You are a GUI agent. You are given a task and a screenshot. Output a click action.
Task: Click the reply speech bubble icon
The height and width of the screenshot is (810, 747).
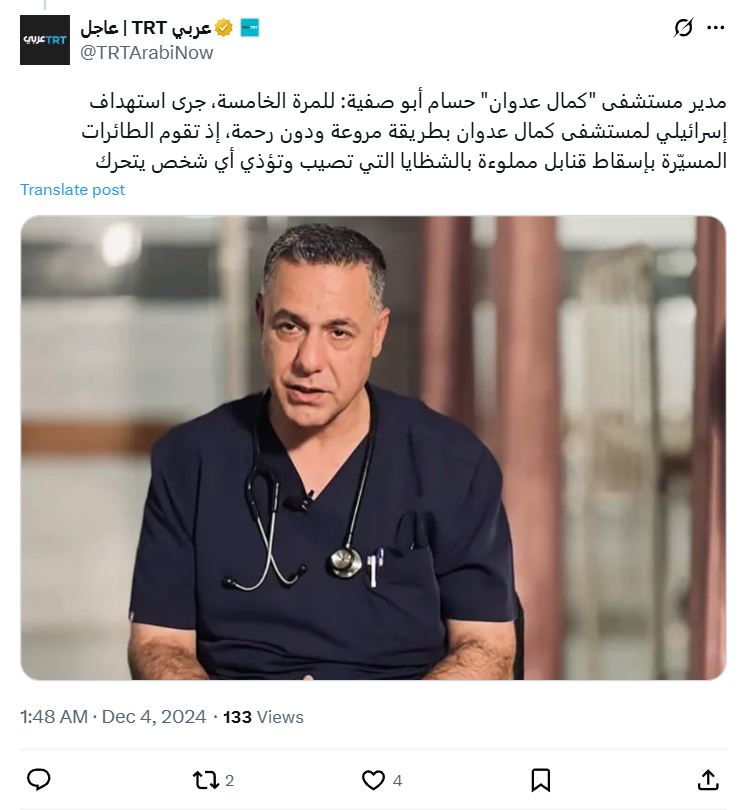(x=38, y=780)
